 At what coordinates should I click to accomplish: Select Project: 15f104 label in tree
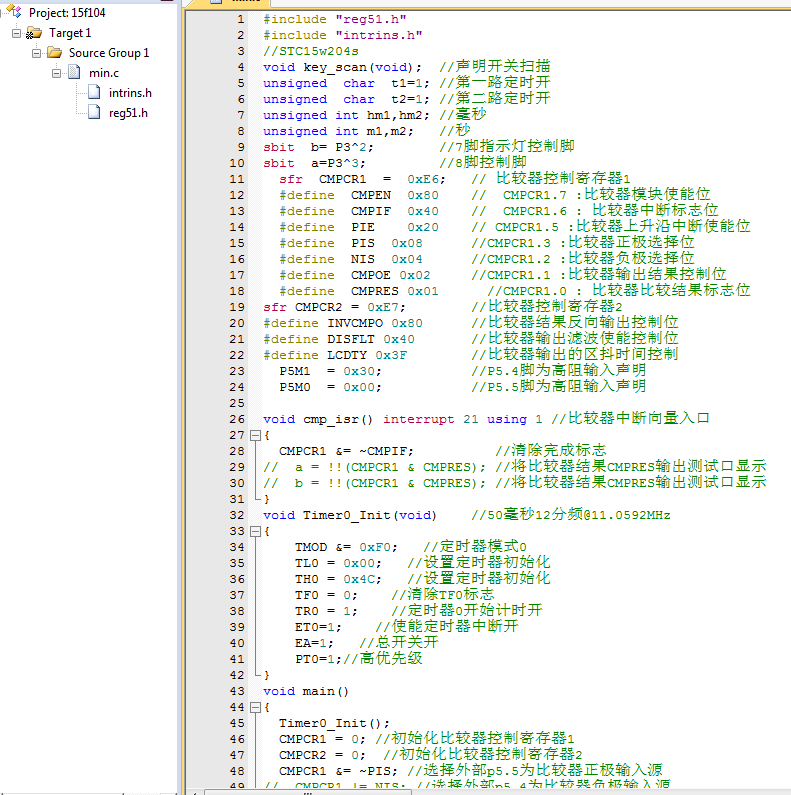67,13
